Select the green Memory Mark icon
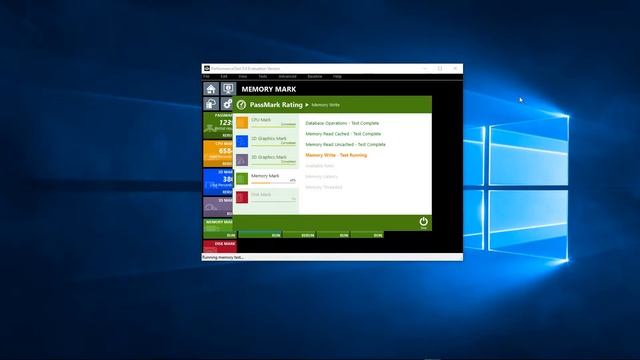This screenshot has width=640, height=360. pos(242,178)
